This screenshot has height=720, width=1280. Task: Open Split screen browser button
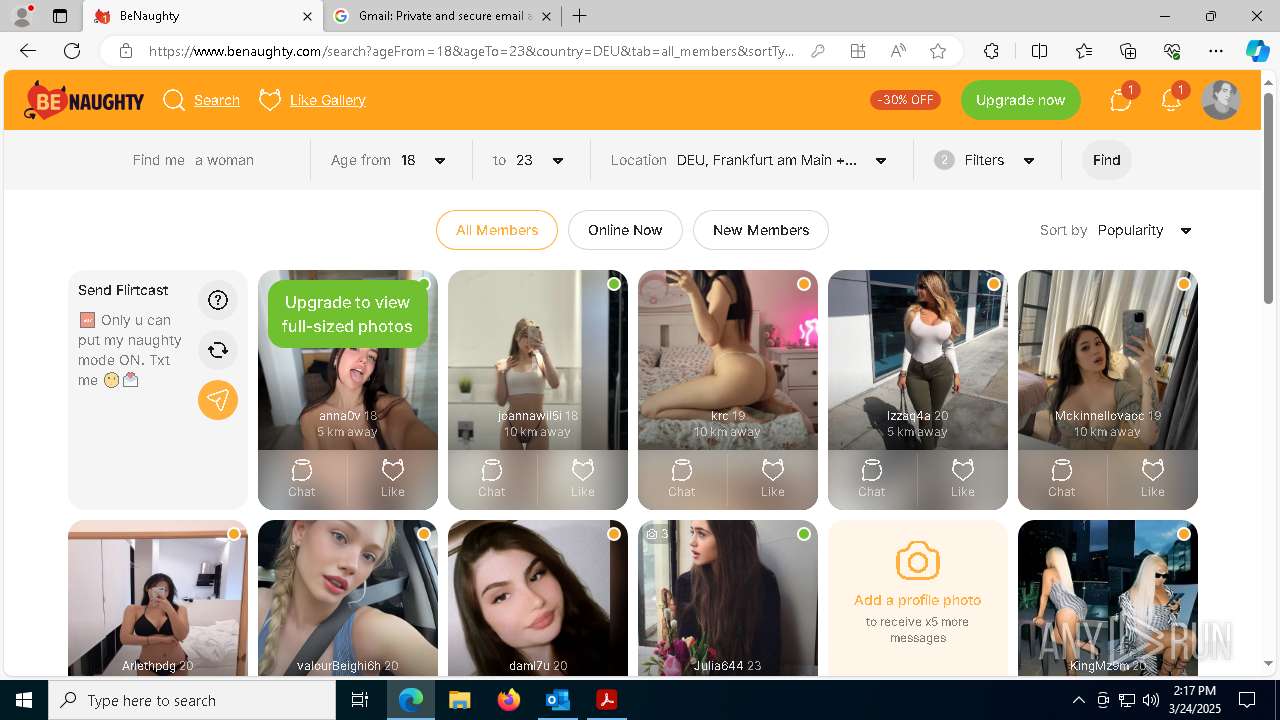point(1039,51)
